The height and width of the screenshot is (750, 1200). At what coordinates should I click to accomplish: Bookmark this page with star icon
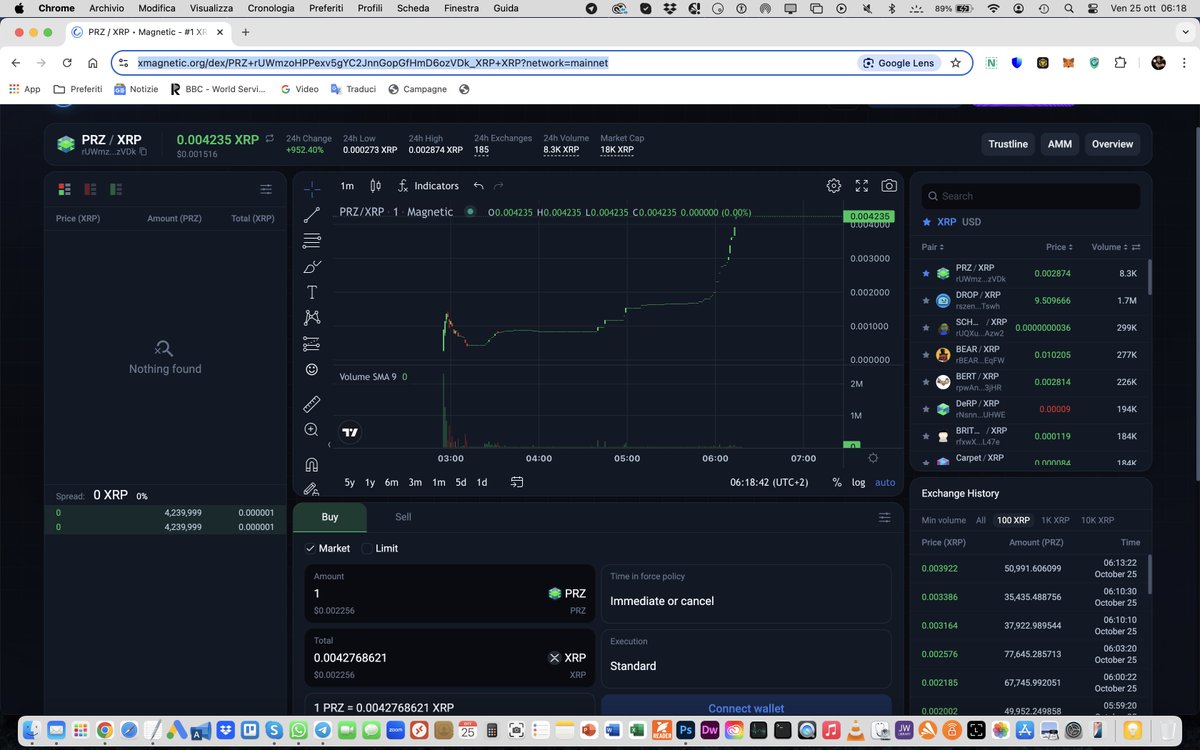pos(956,62)
